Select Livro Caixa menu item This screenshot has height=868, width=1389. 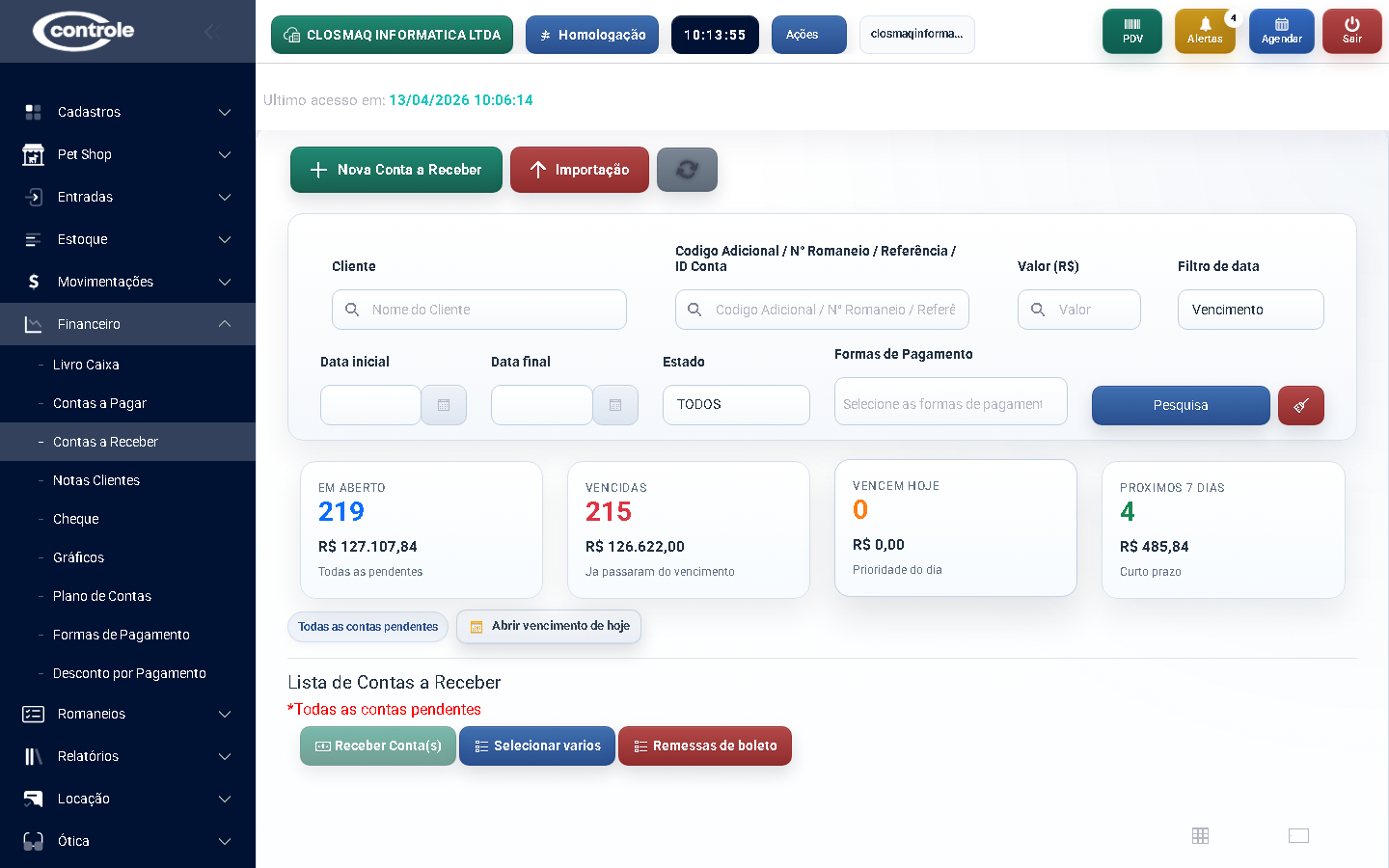point(86,365)
